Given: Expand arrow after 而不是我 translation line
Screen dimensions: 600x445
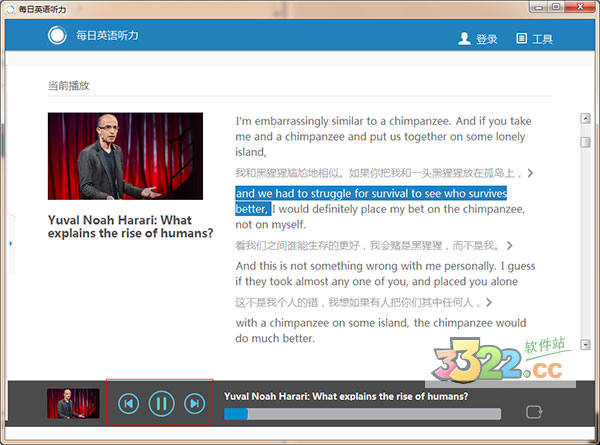Looking at the screenshot, I should 509,245.
